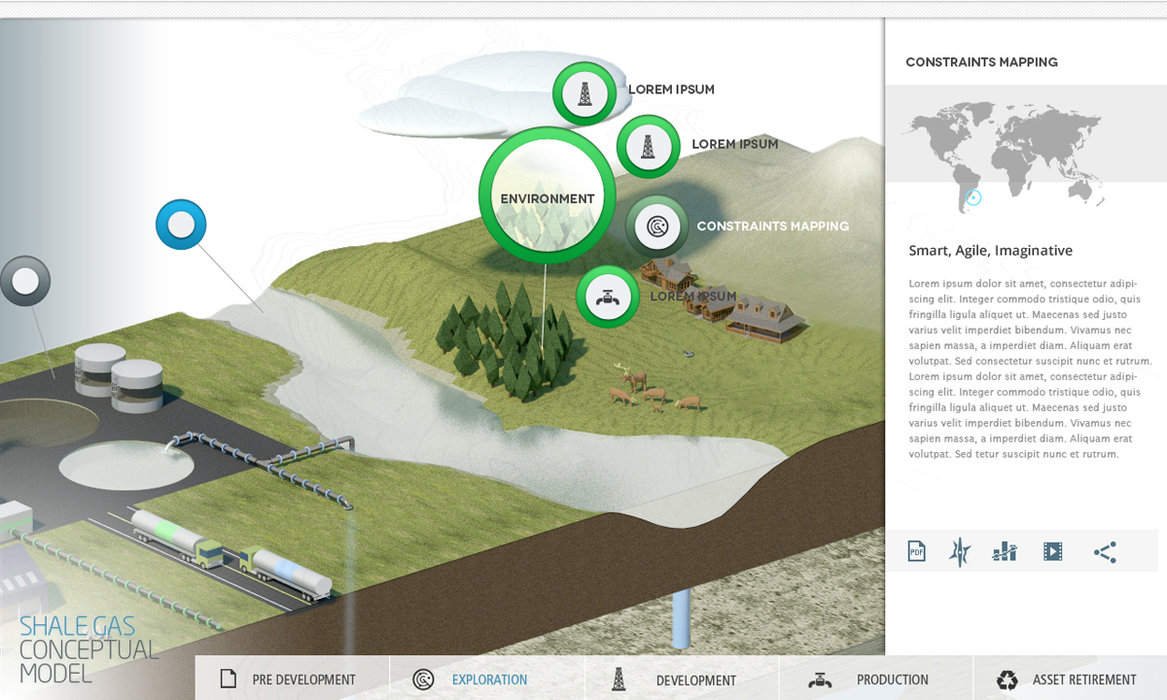Screen dimensions: 1167x700
Task: Click the location marker on world map
Action: click(x=975, y=198)
